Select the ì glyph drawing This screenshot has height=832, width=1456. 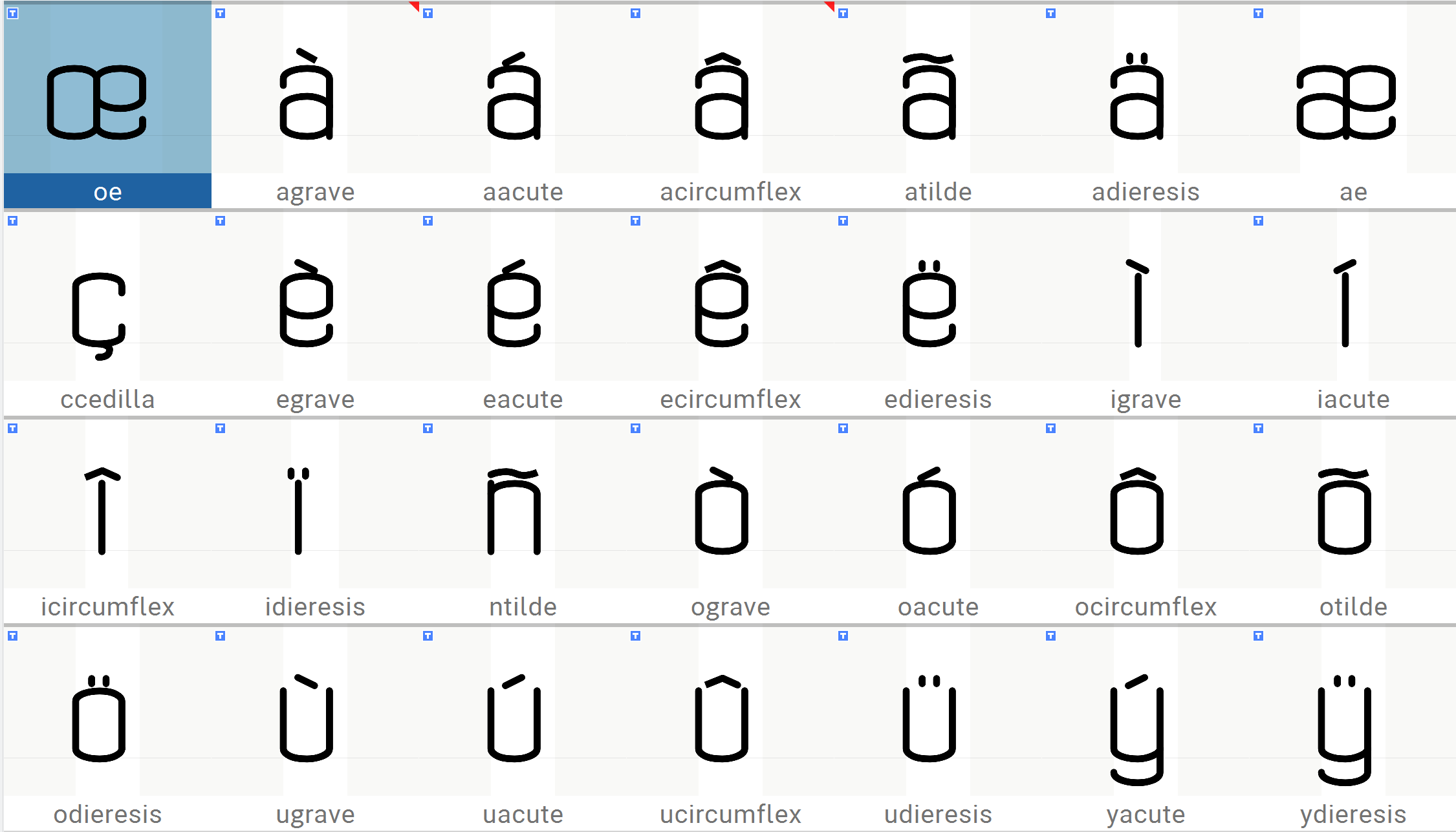coord(1138,303)
